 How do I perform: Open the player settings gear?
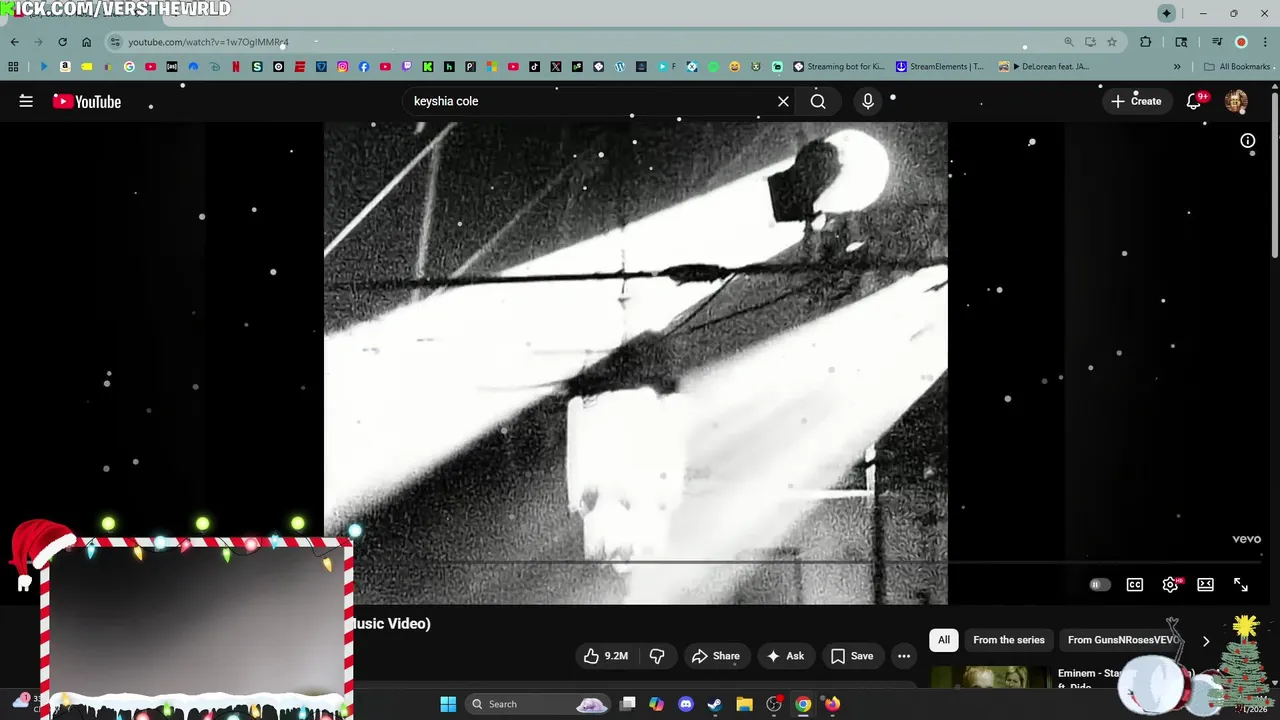[x=1170, y=585]
